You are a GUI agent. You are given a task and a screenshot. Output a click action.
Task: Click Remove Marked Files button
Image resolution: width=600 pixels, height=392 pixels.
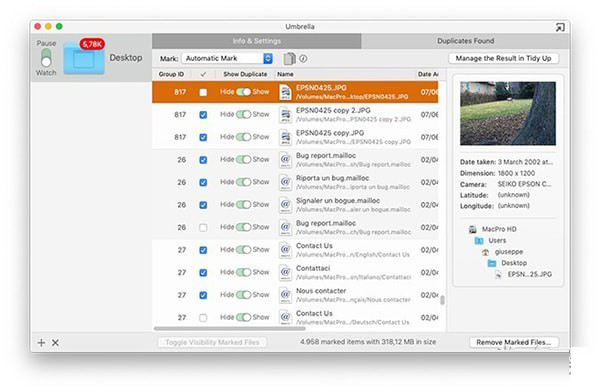(514, 342)
